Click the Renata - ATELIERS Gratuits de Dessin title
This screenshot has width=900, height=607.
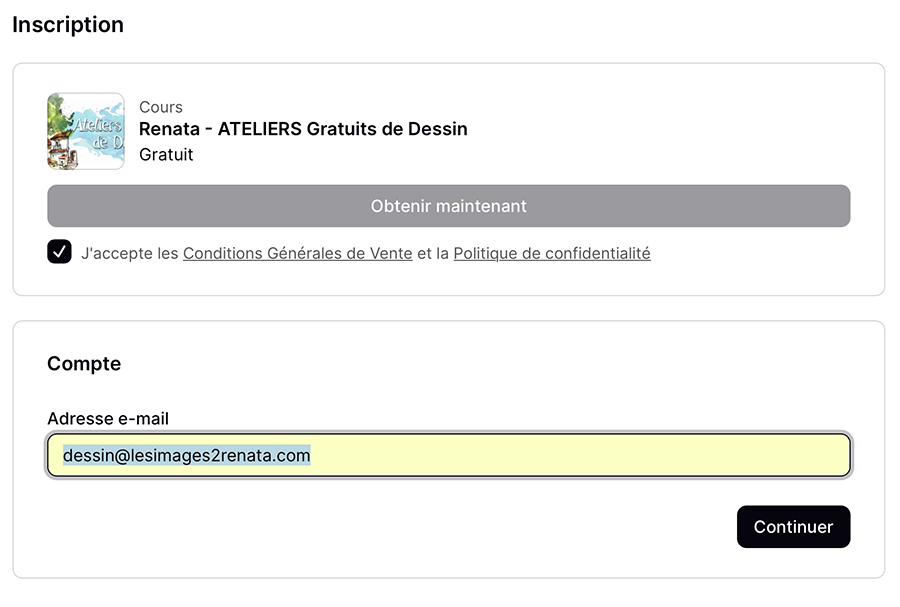(303, 129)
